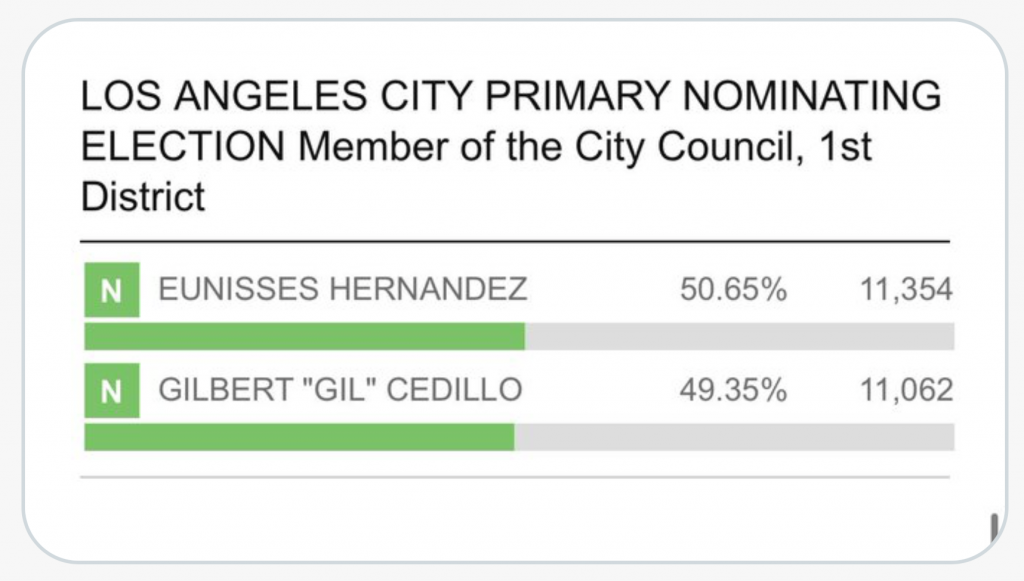Click the blank white area at the card bottom
Viewport: 1024px width, 581px height.
[515, 519]
